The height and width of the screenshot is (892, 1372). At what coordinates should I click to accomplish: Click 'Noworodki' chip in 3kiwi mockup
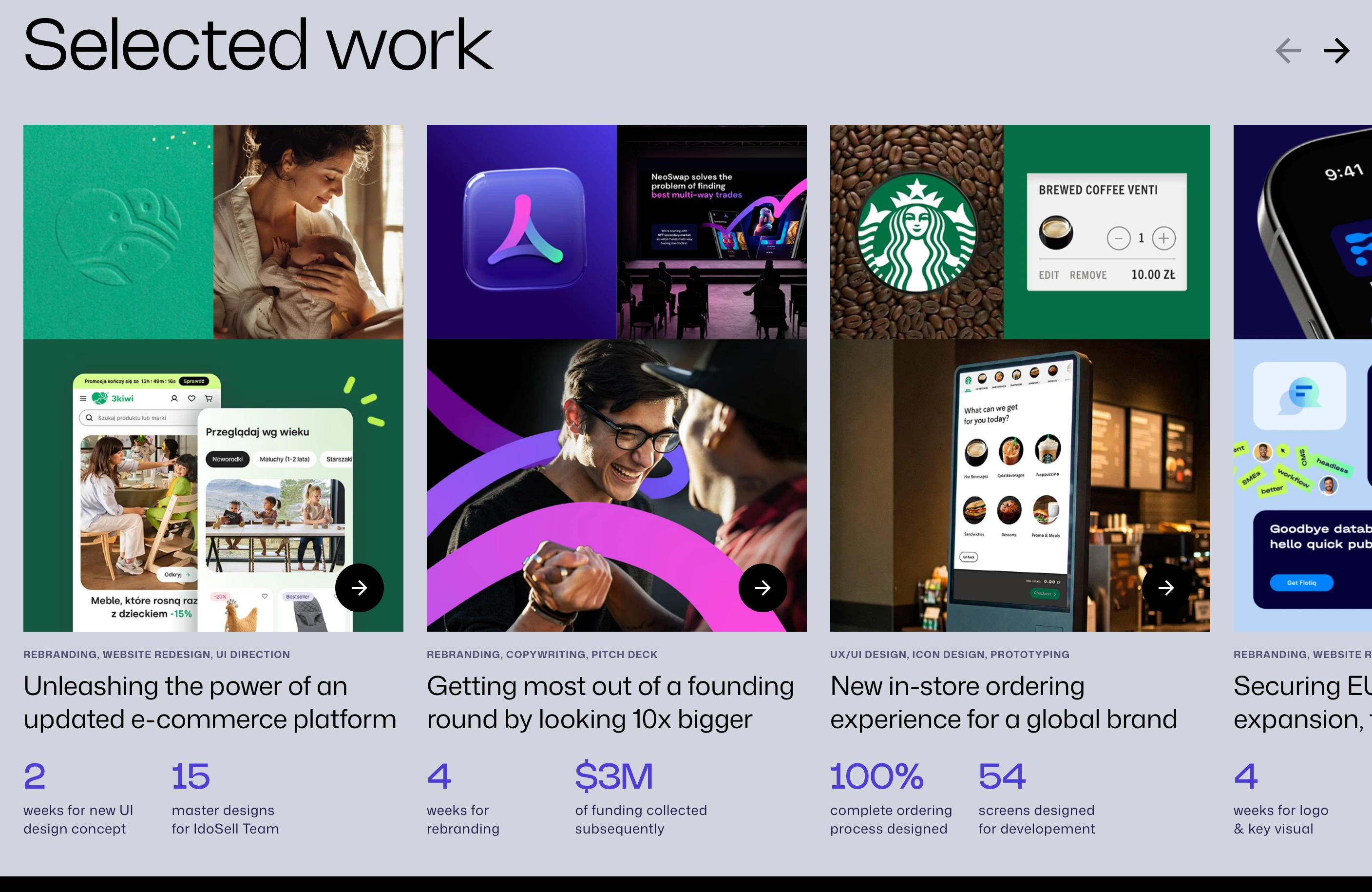click(x=228, y=459)
